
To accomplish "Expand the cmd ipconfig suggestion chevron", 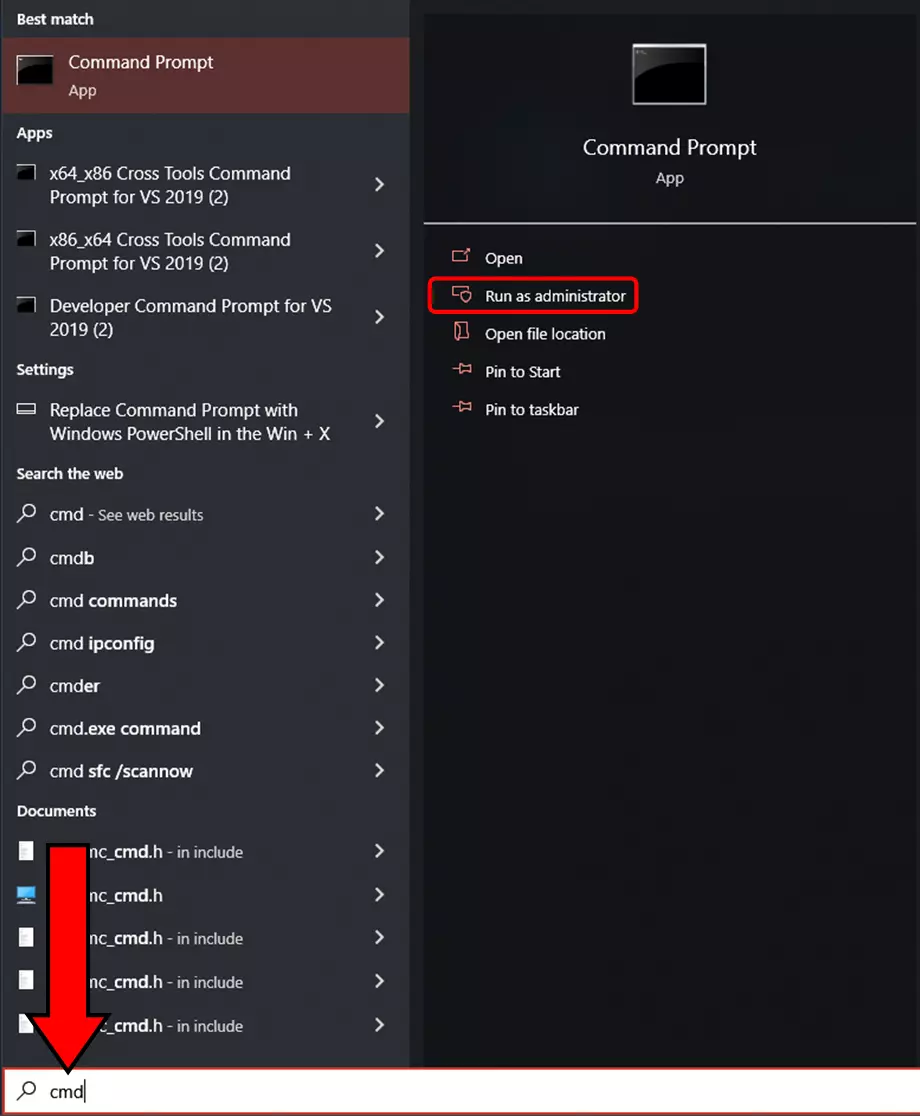I will [379, 643].
